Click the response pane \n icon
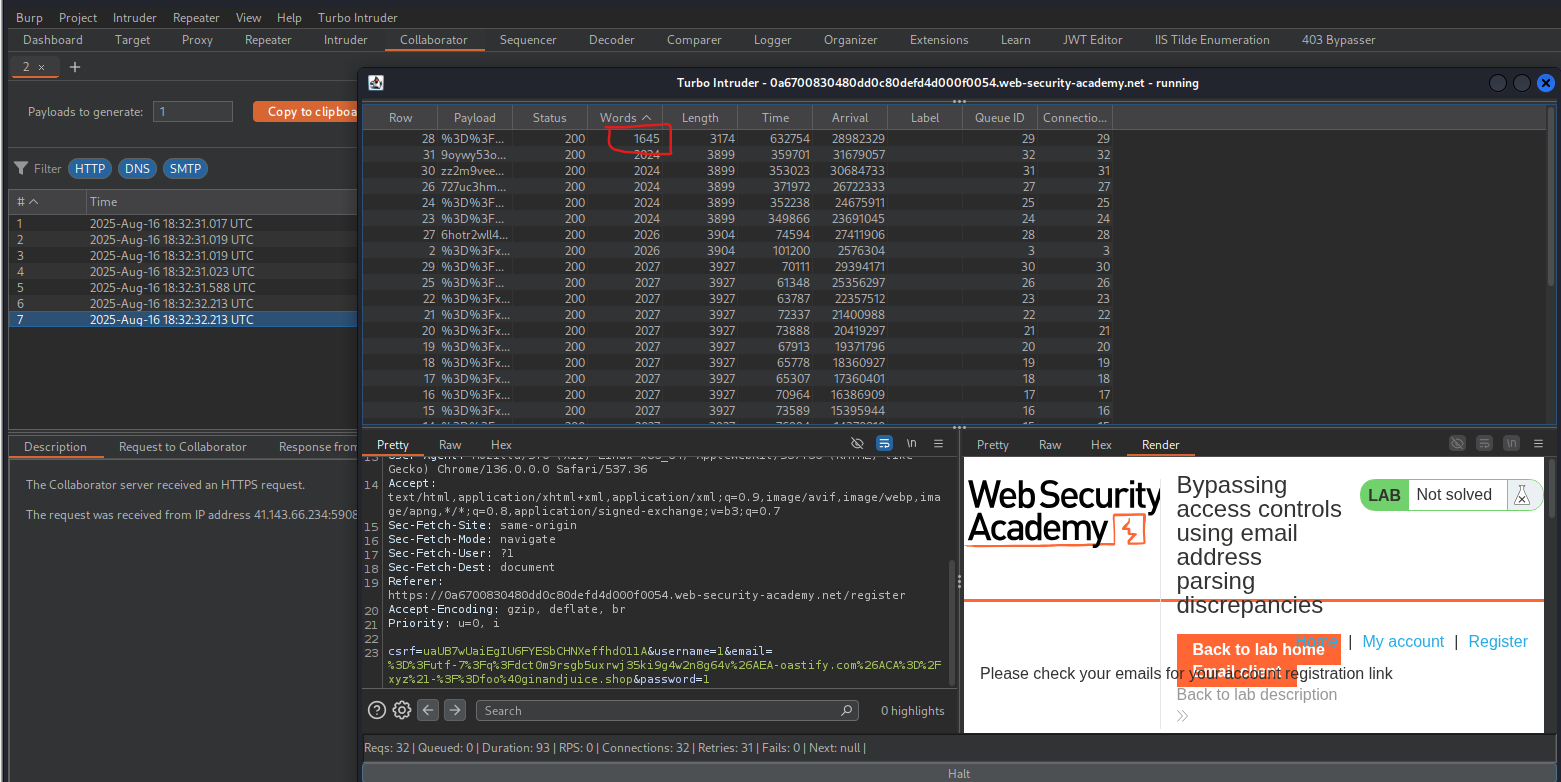Viewport: 1561px width, 782px height. (x=1511, y=443)
